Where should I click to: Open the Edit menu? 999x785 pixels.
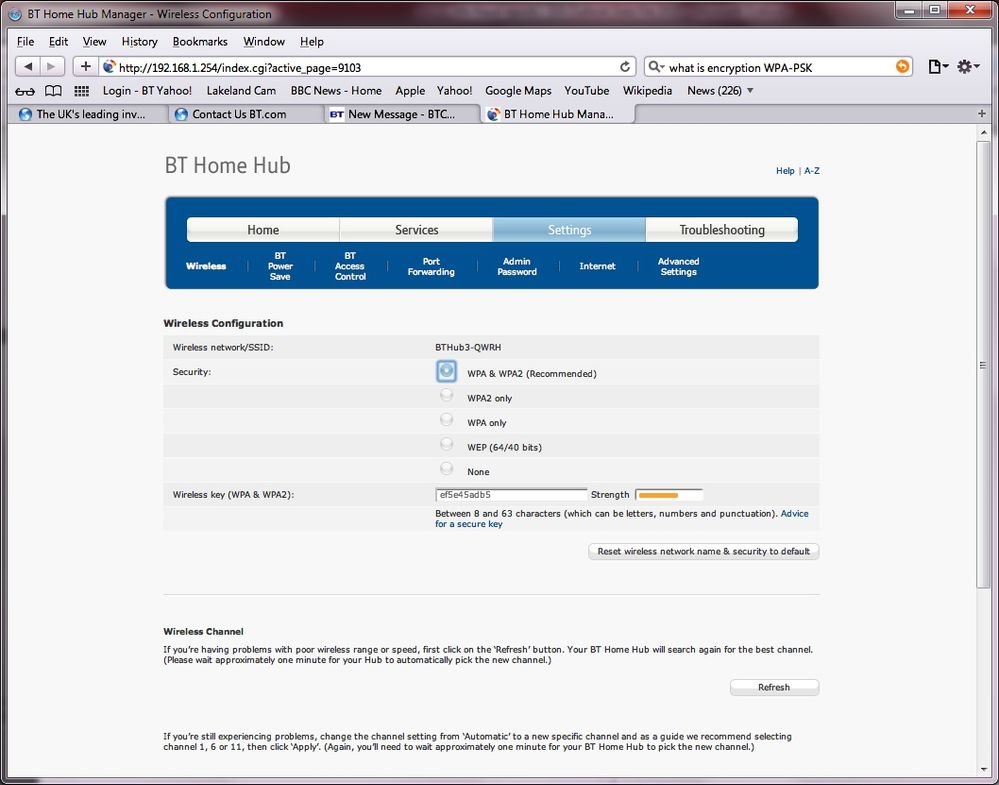point(58,41)
